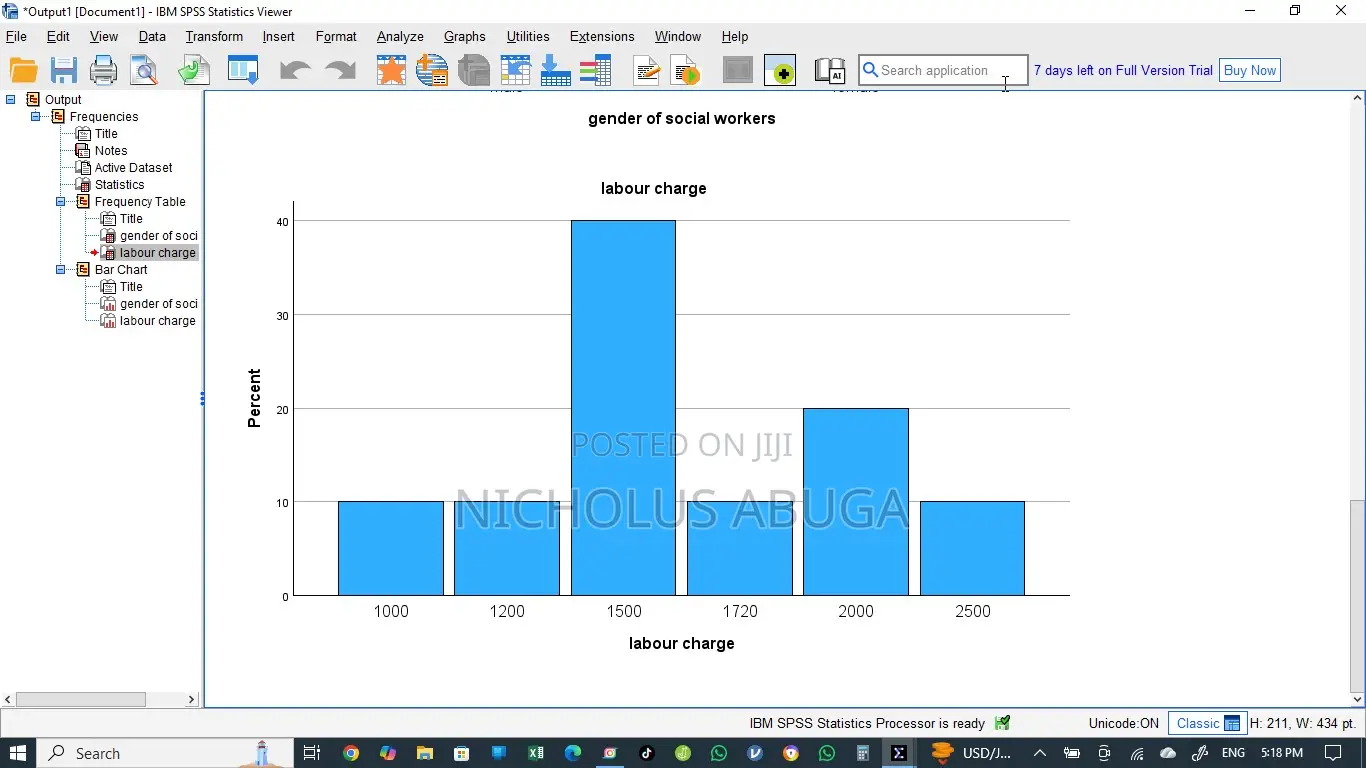Save the output document with the floppy icon
1366x768 pixels.
click(x=64, y=70)
